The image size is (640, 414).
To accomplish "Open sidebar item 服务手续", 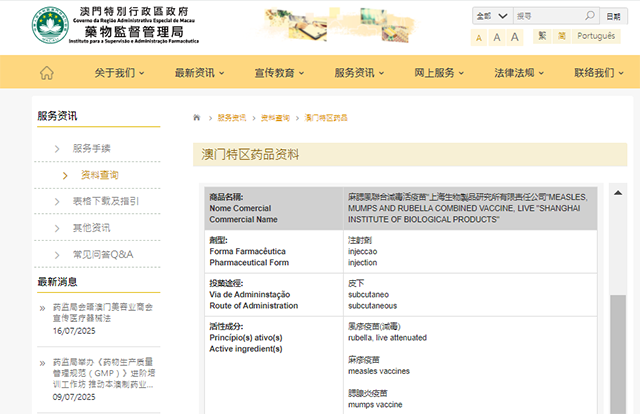I will pos(92,148).
